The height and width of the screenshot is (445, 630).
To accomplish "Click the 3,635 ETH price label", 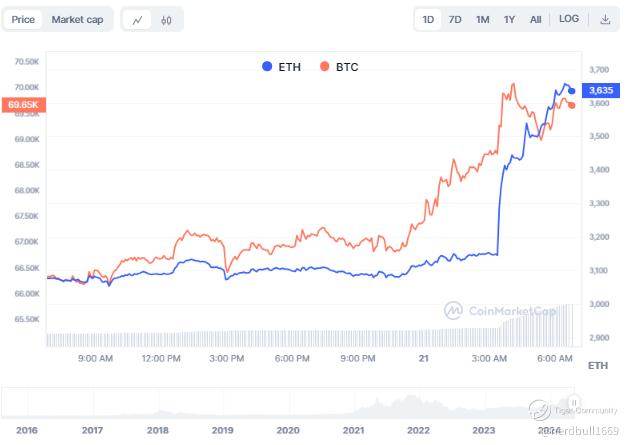I will pyautogui.click(x=601, y=91).
